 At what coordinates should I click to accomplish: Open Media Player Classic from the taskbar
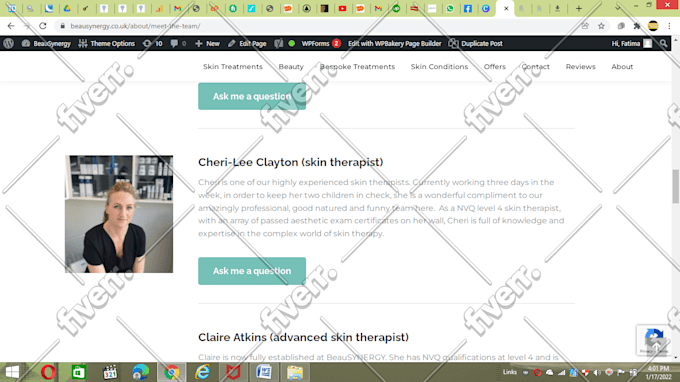pyautogui.click(x=110, y=372)
